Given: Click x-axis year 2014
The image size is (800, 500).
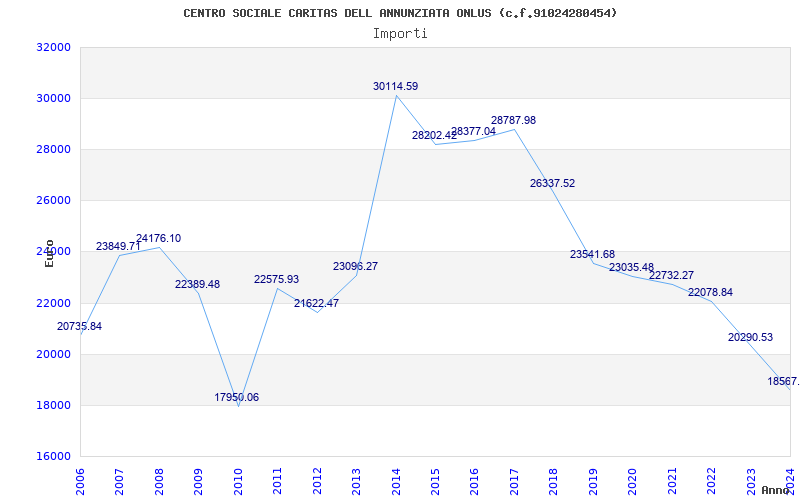Looking at the screenshot, I should pyautogui.click(x=396, y=481).
